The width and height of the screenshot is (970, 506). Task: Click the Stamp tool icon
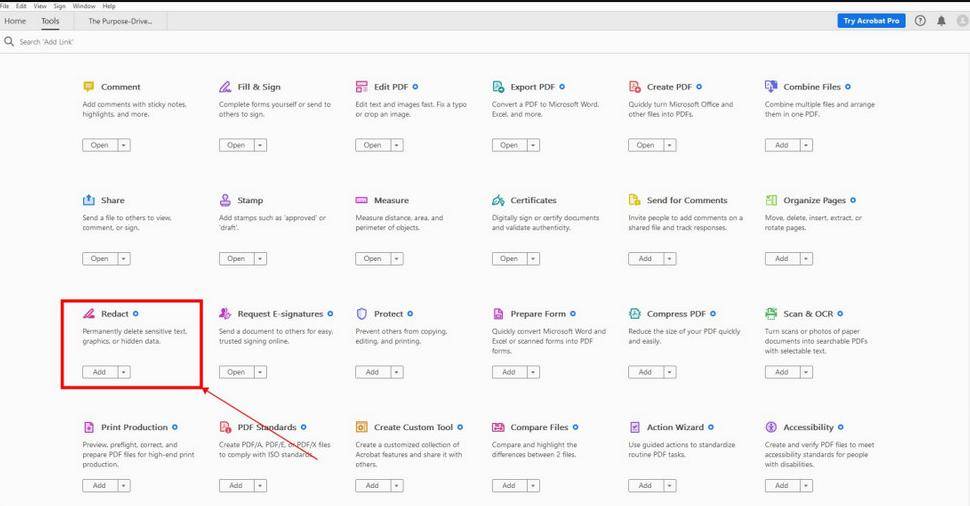tap(225, 200)
